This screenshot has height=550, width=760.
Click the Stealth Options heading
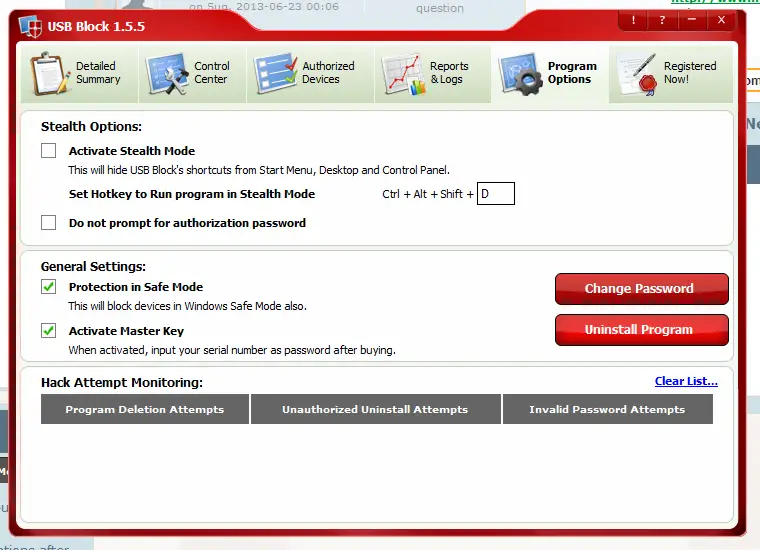coord(91,126)
